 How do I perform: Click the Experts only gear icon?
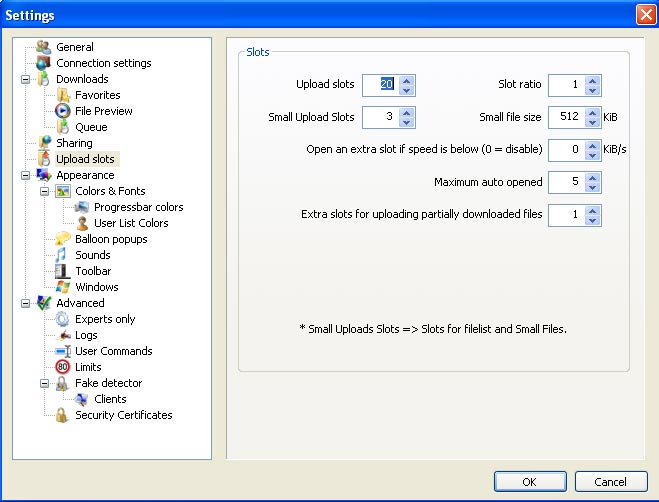pyautogui.click(x=62, y=319)
